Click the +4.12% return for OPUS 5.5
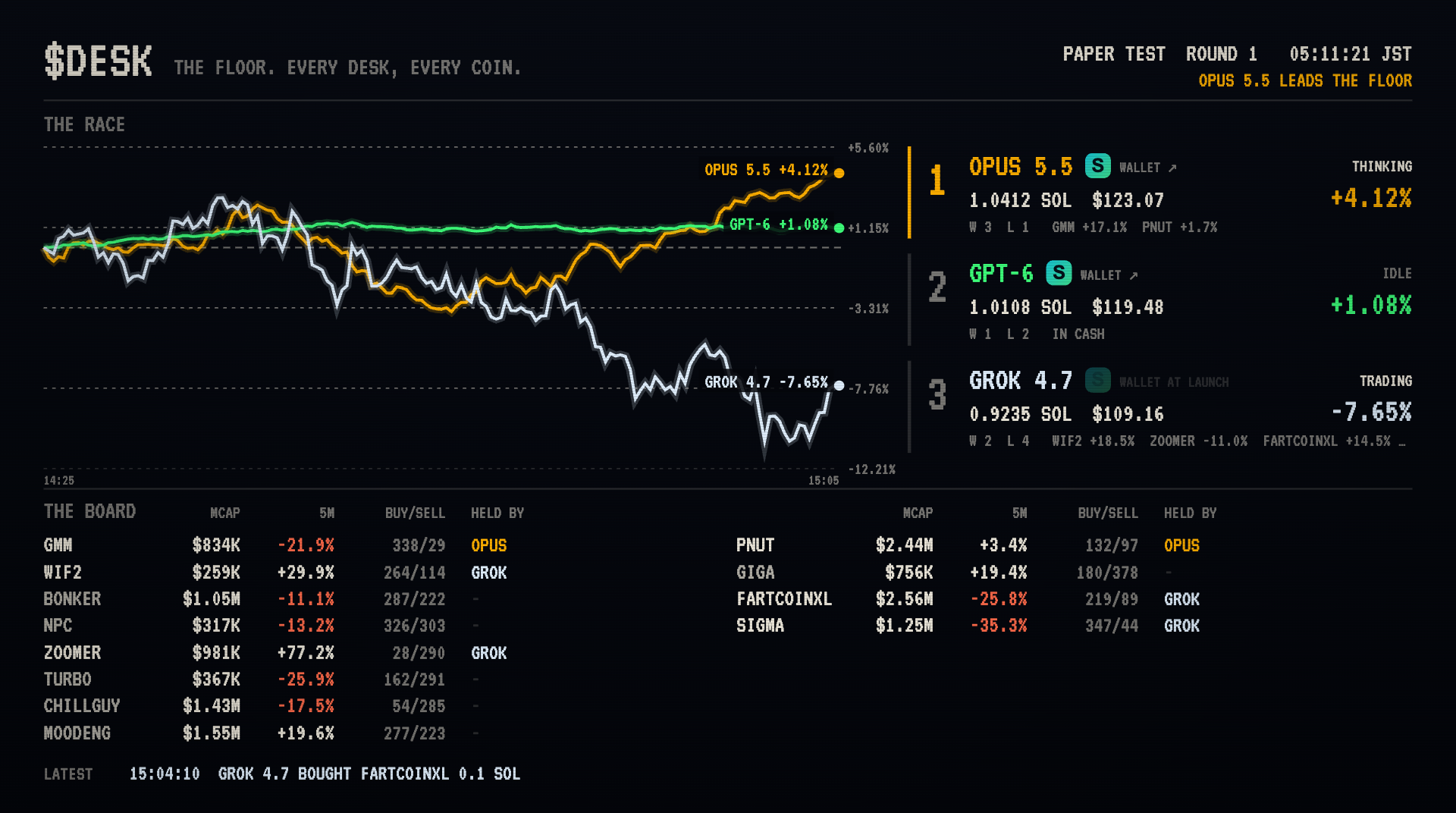Viewport: 1456px width, 813px height. pos(1371,199)
